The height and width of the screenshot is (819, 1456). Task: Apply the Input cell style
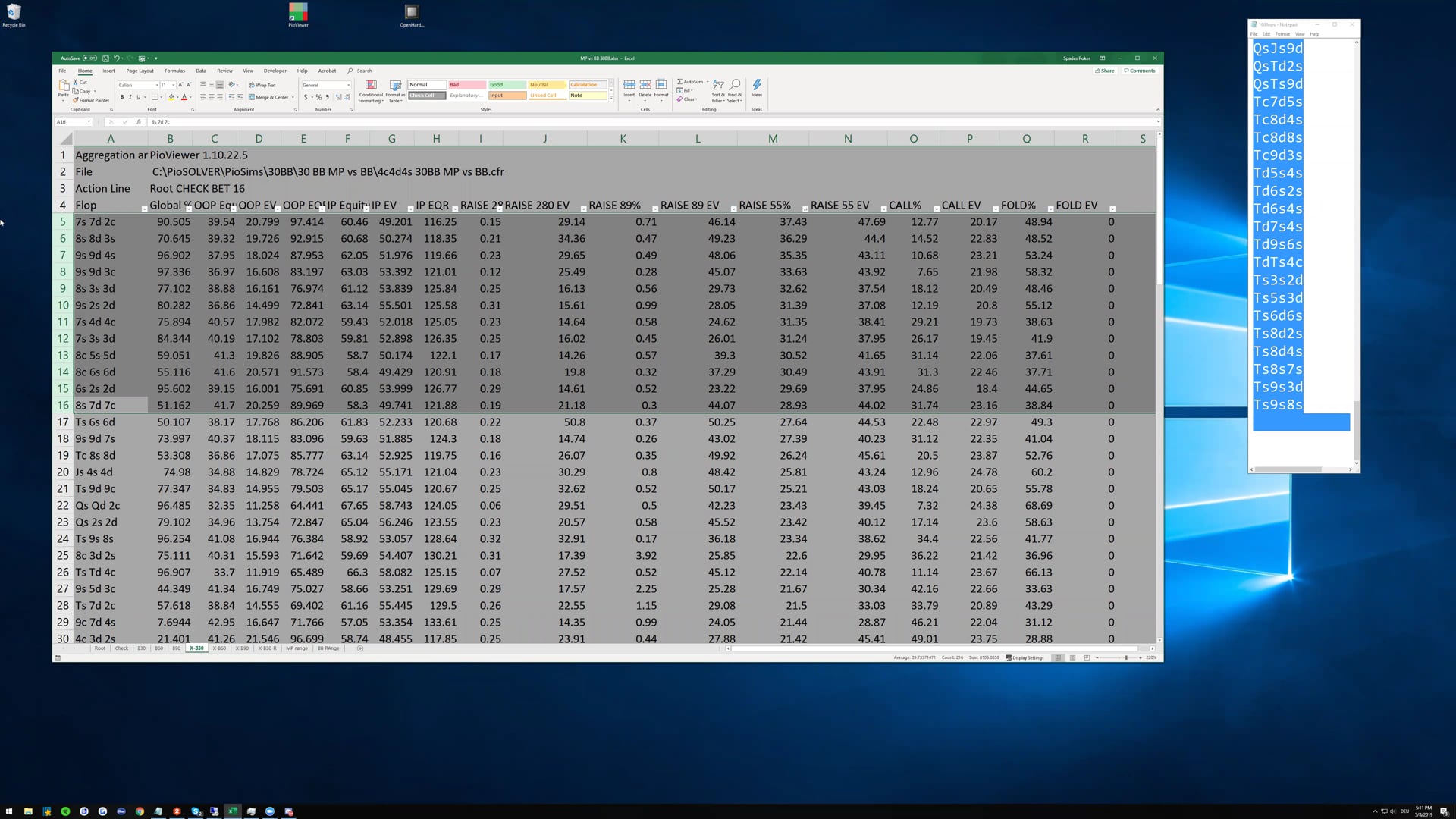click(507, 96)
